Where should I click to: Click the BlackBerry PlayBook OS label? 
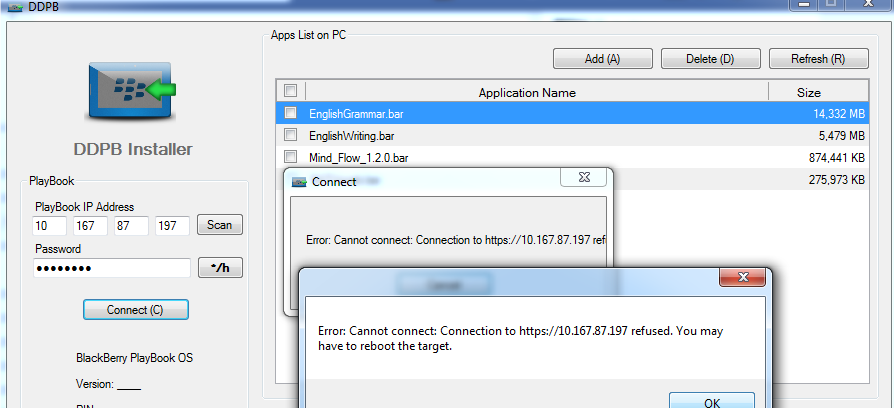[x=135, y=358]
